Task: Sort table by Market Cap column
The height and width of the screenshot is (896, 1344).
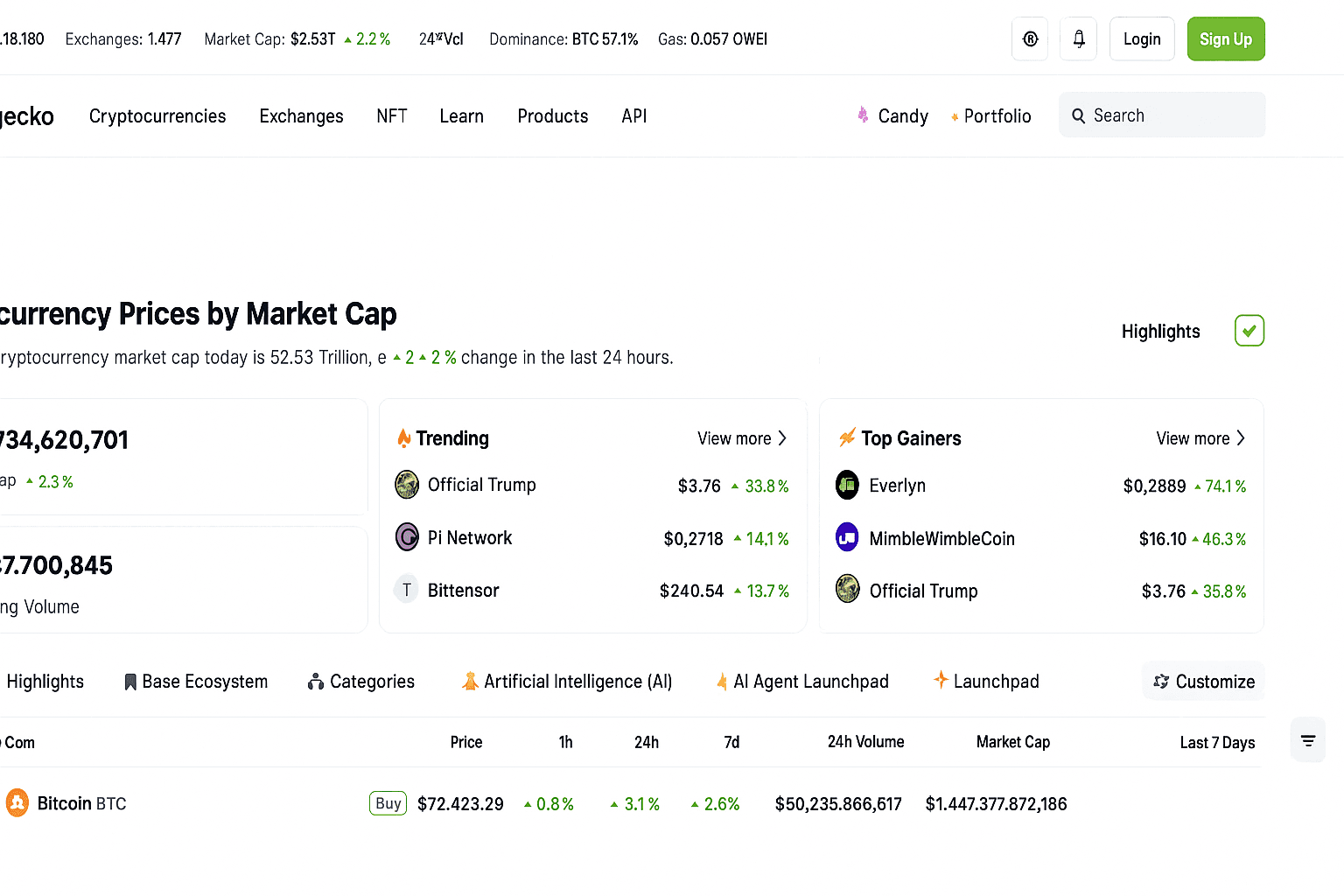Action: click(x=1013, y=742)
